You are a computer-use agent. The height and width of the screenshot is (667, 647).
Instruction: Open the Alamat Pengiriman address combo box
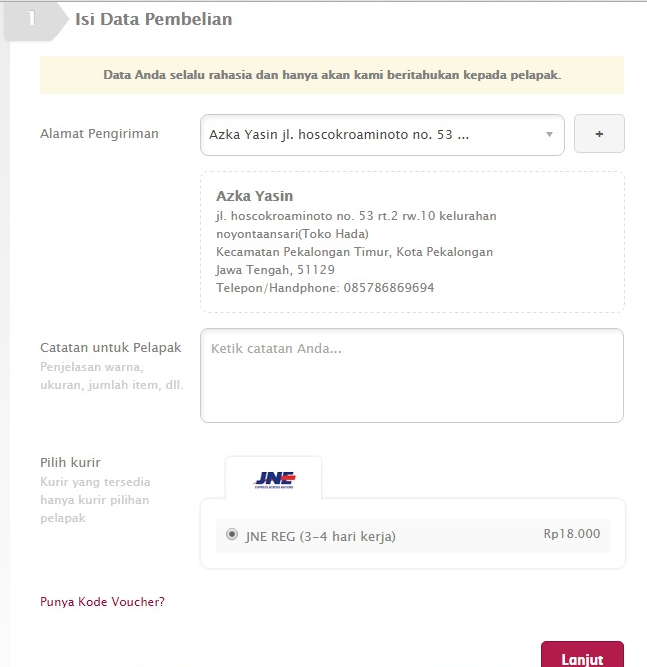coord(382,135)
